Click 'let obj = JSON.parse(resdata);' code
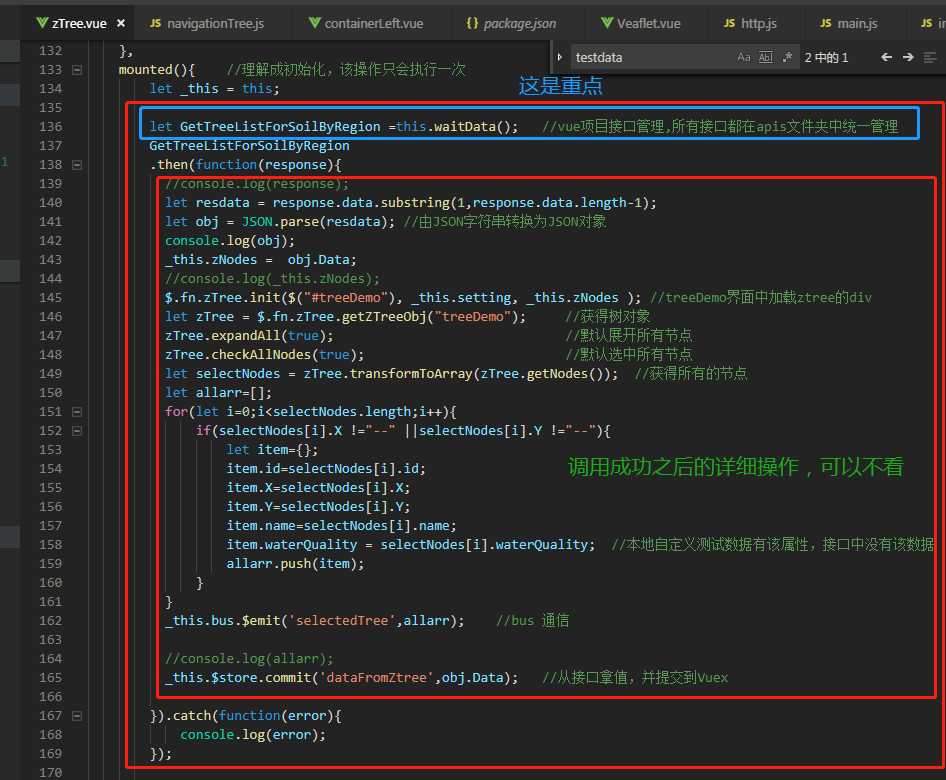Screen dimensions: 946x780 click(x=280, y=222)
